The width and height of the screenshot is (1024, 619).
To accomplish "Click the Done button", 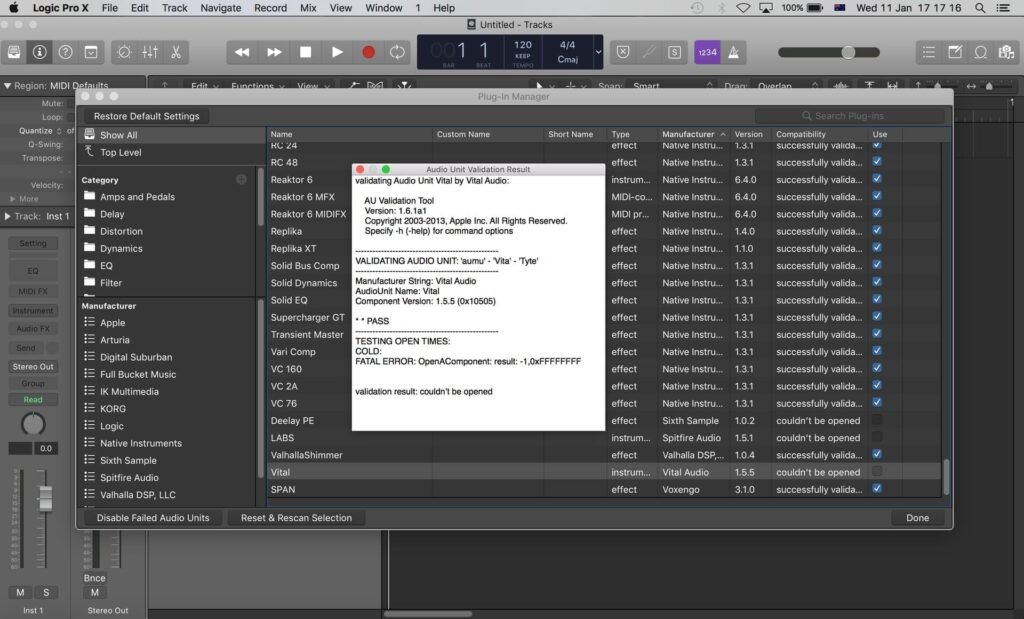I will pyautogui.click(x=918, y=518).
